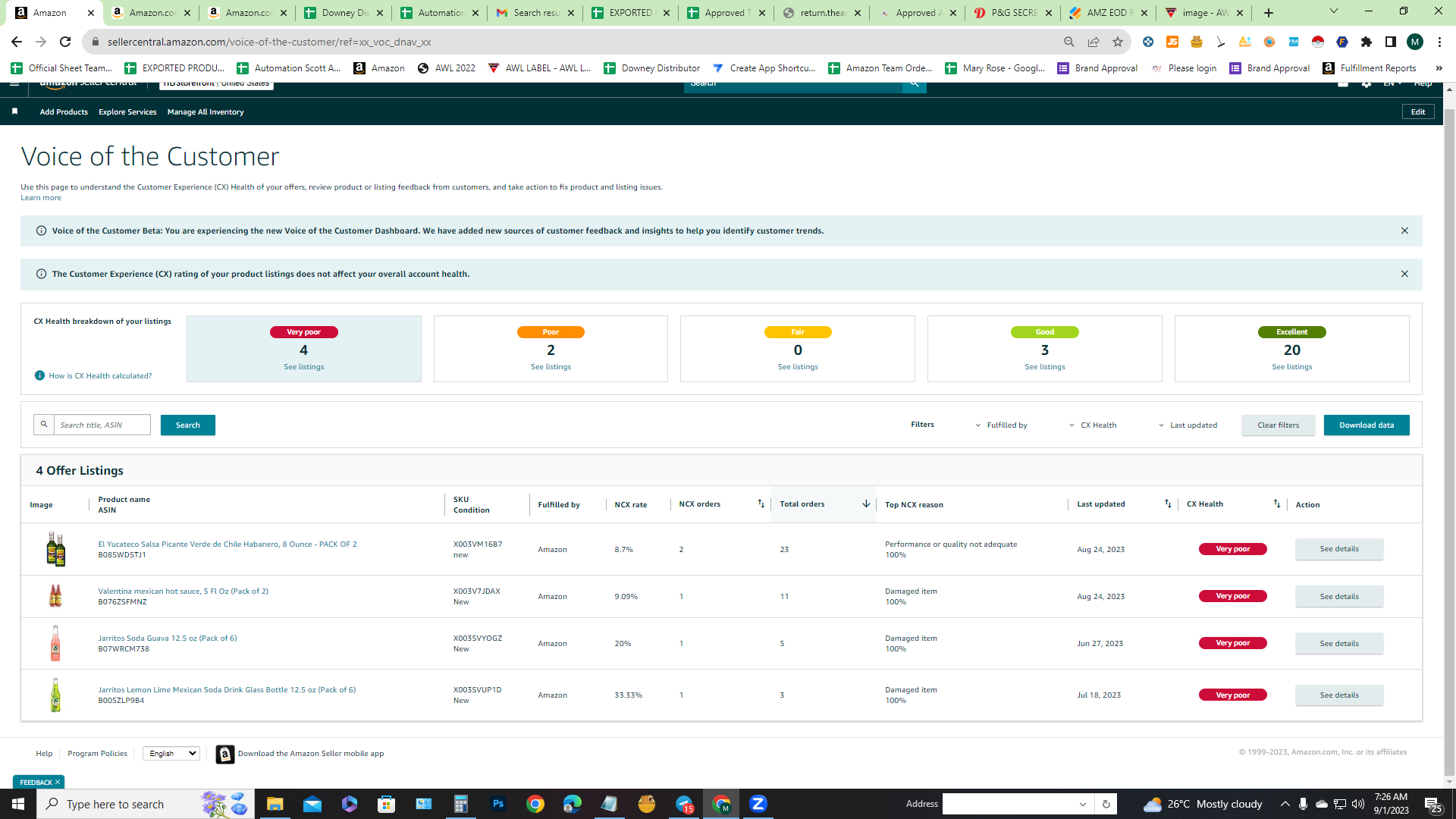Open the browser extensions puzzle icon
Screen dimensions: 1456x819
click(x=1367, y=42)
